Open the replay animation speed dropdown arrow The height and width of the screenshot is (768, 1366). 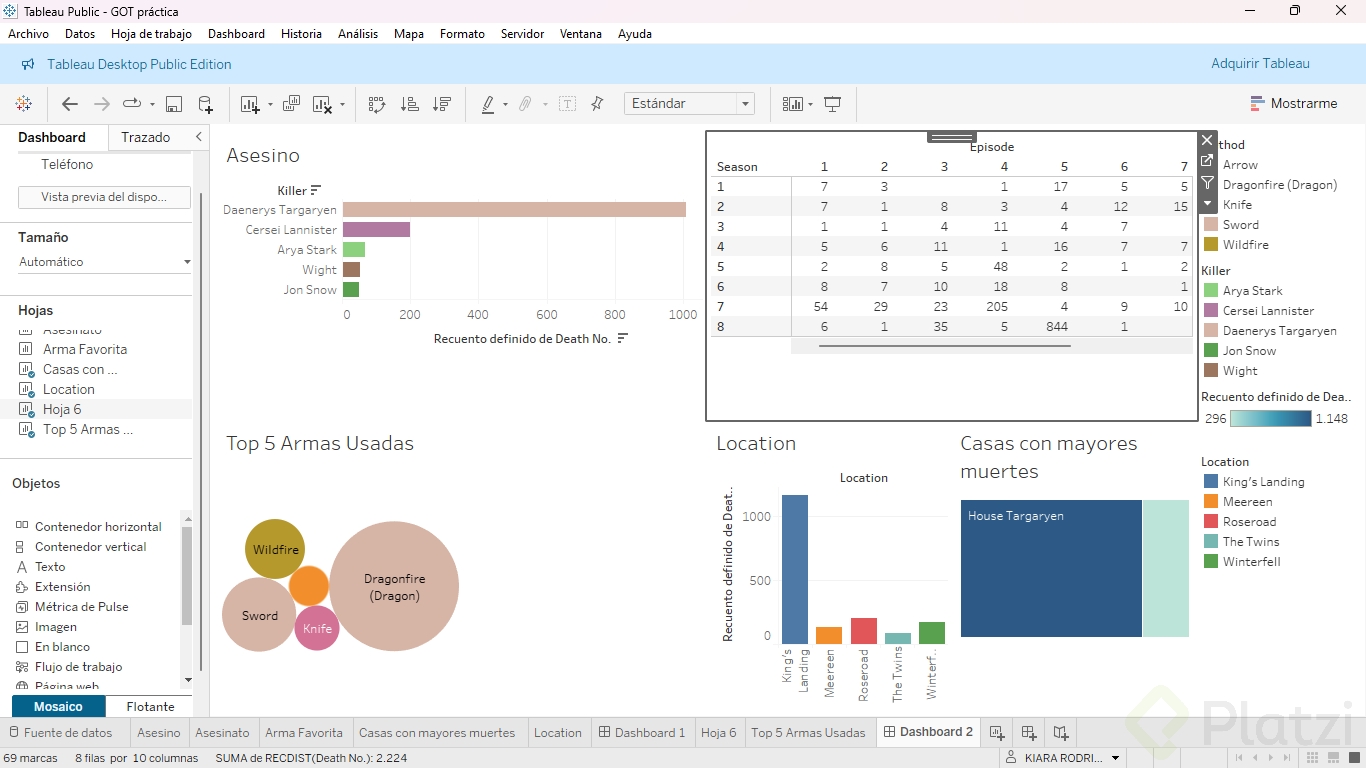click(152, 105)
